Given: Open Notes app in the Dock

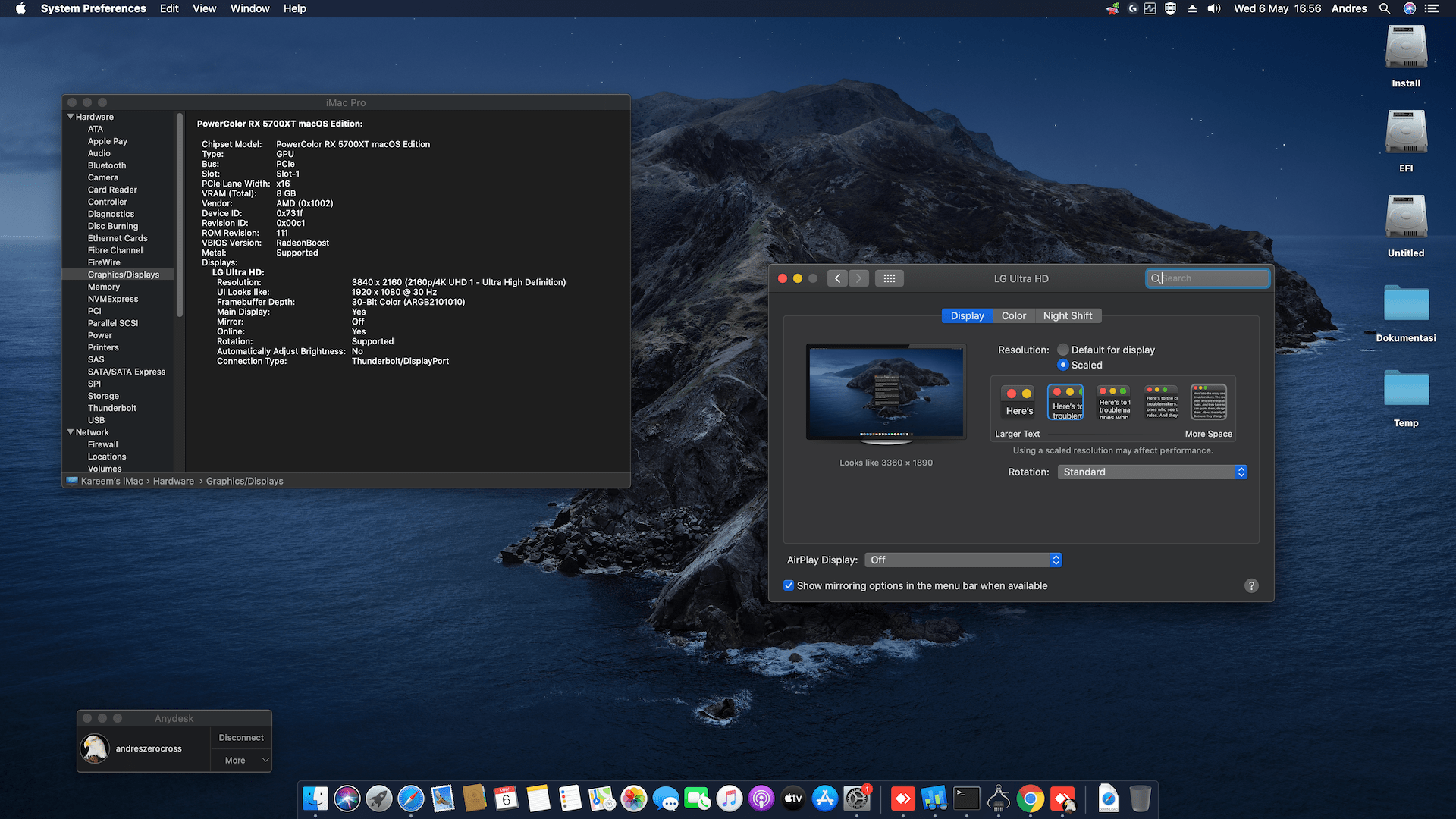Looking at the screenshot, I should pyautogui.click(x=538, y=799).
